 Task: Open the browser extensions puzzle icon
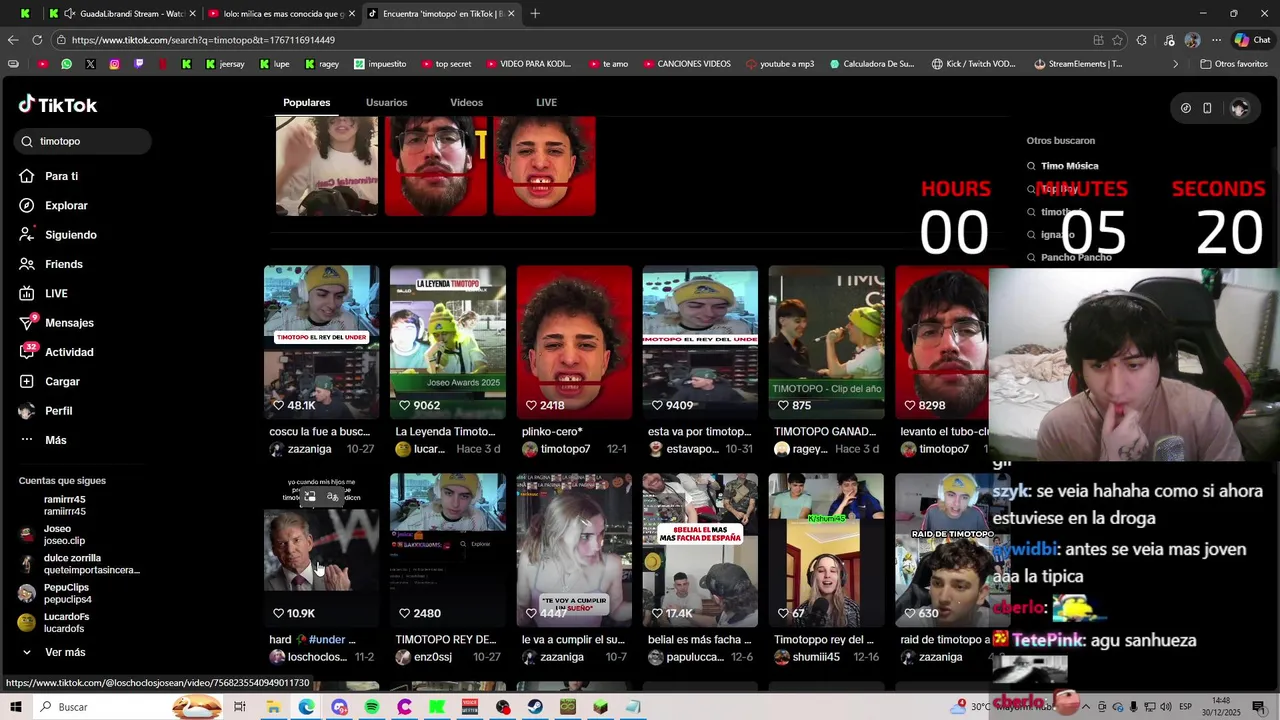tap(1142, 40)
